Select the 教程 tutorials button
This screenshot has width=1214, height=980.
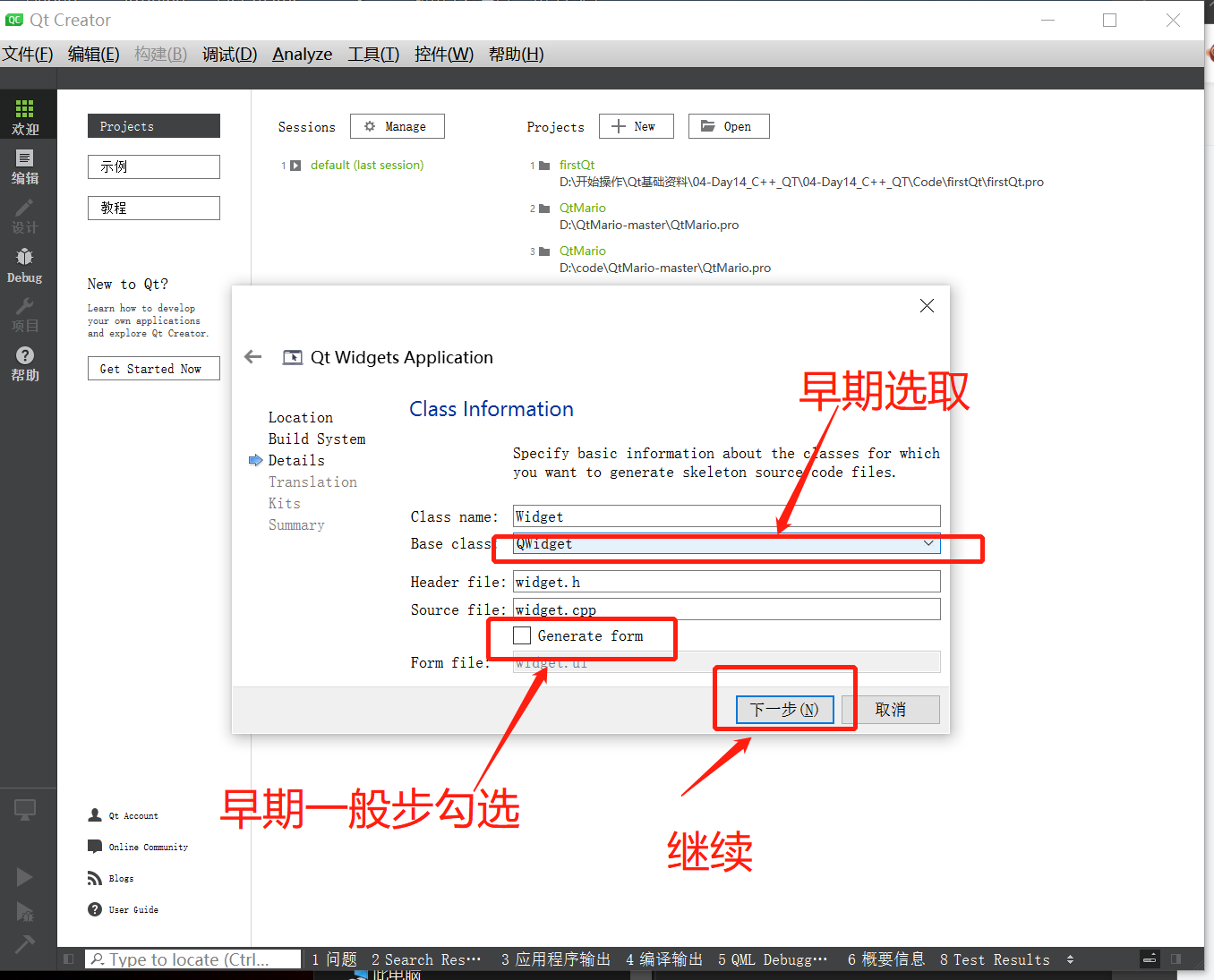click(154, 208)
